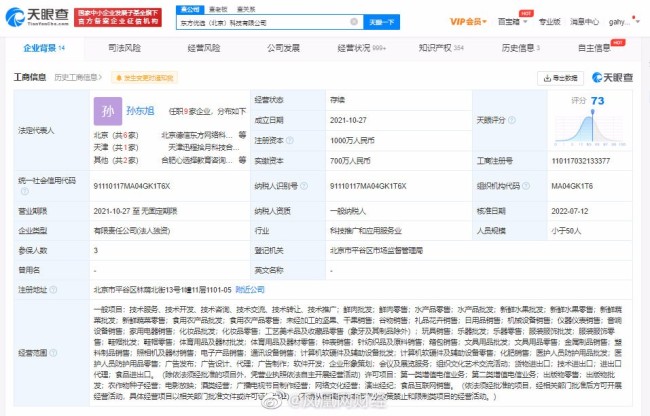Open 北京德茗东方网络科... company link
Screen dimensions: 650x416
coord(196,135)
